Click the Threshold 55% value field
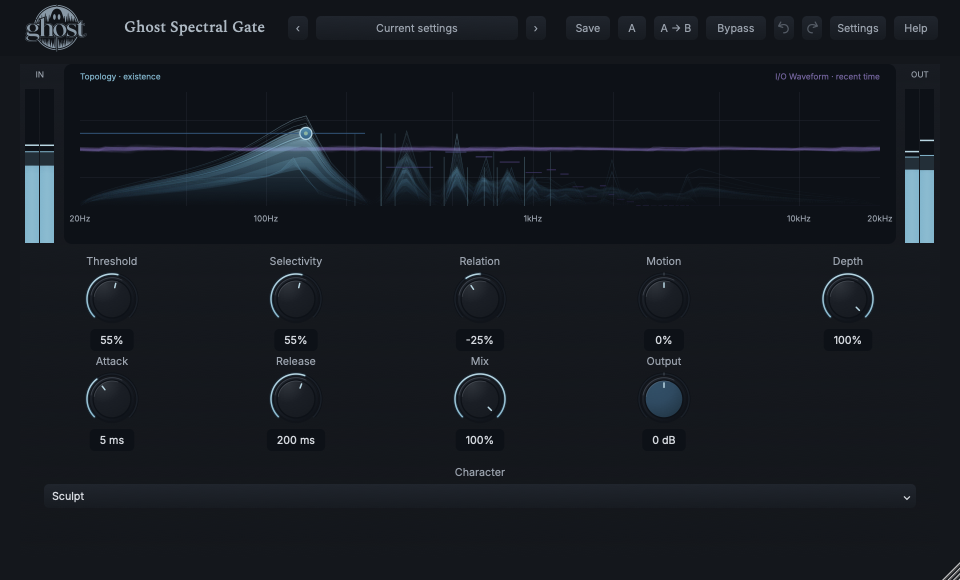The image size is (960, 580). click(x=111, y=340)
